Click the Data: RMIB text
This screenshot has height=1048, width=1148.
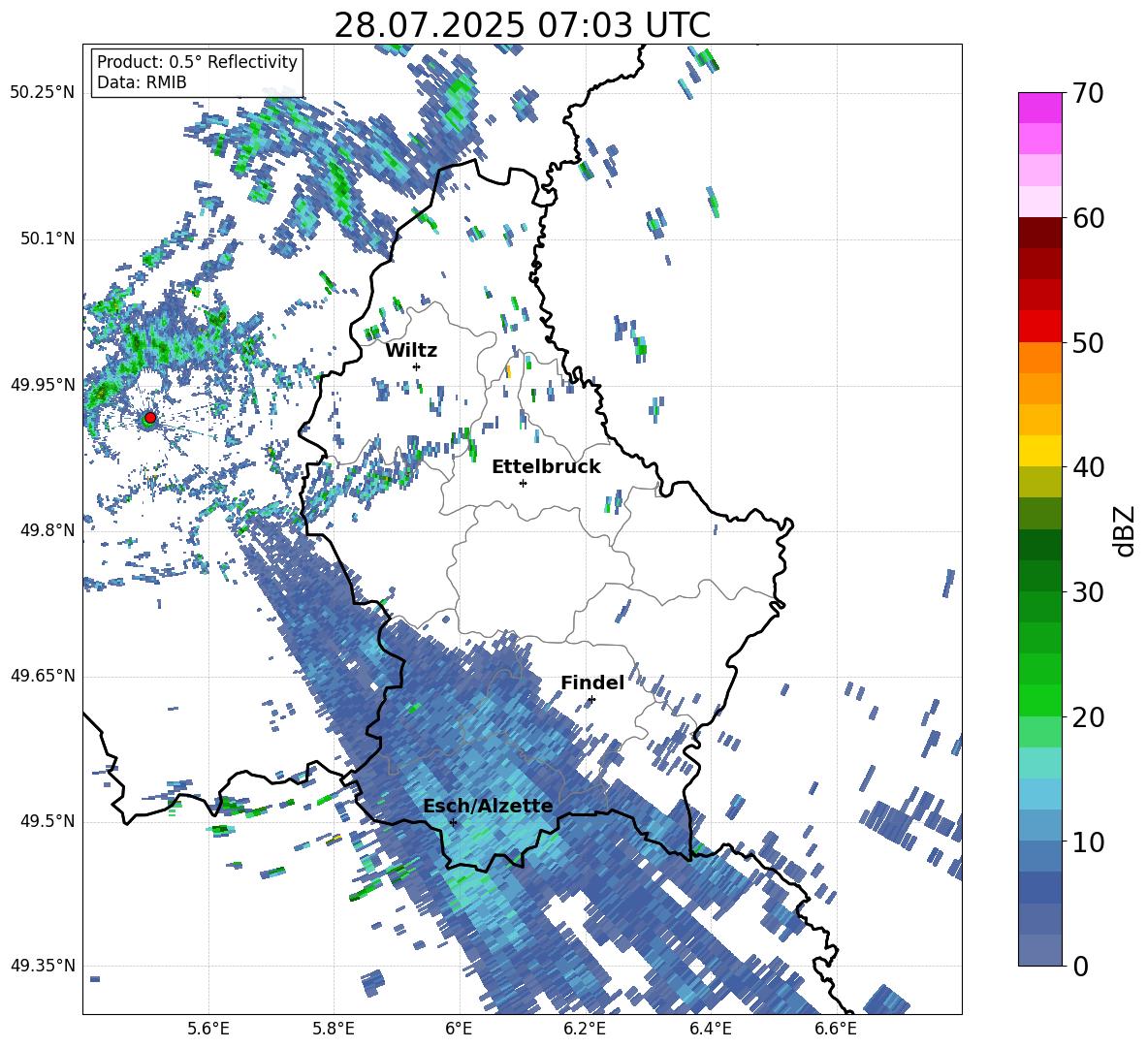(x=142, y=82)
